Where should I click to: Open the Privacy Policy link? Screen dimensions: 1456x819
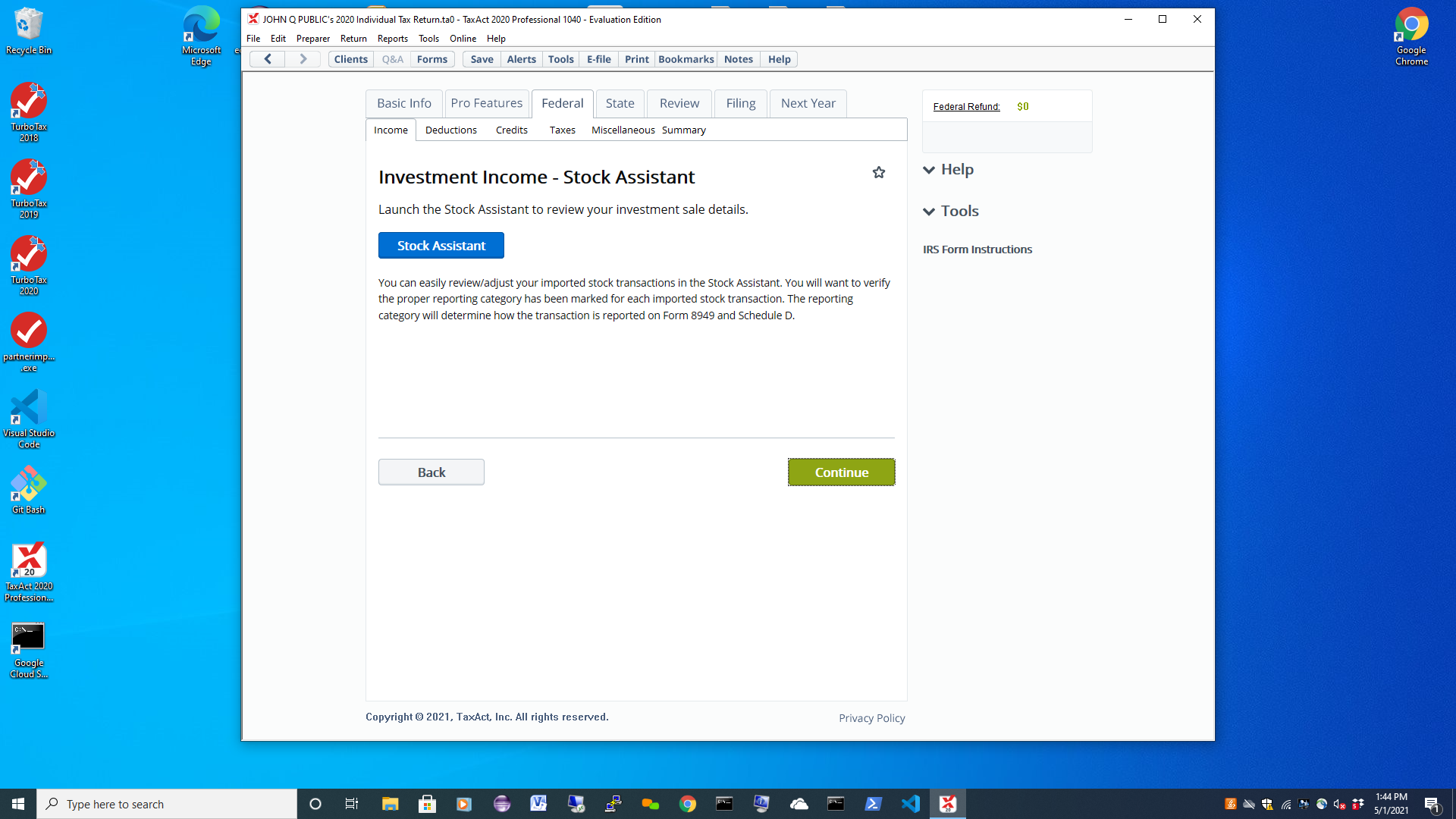tap(872, 718)
